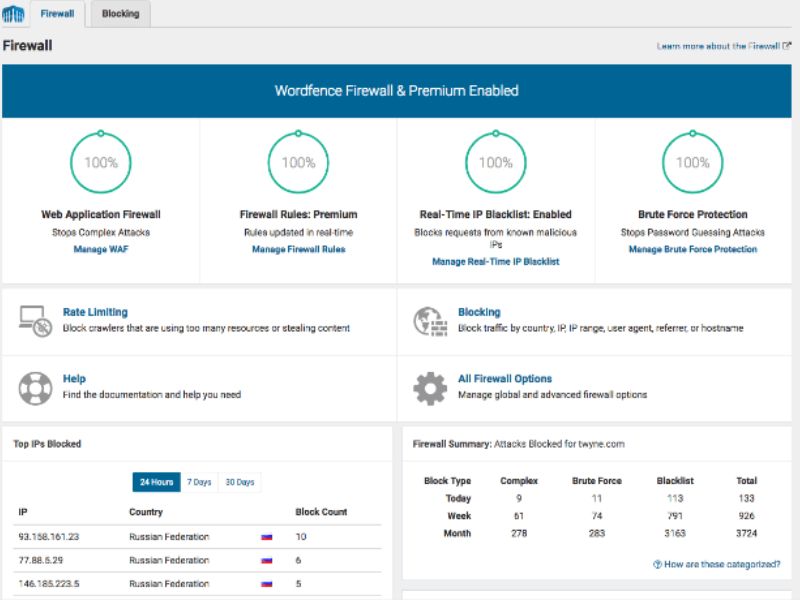Open the Firewall tab
The width and height of the screenshot is (800, 602).
[58, 14]
